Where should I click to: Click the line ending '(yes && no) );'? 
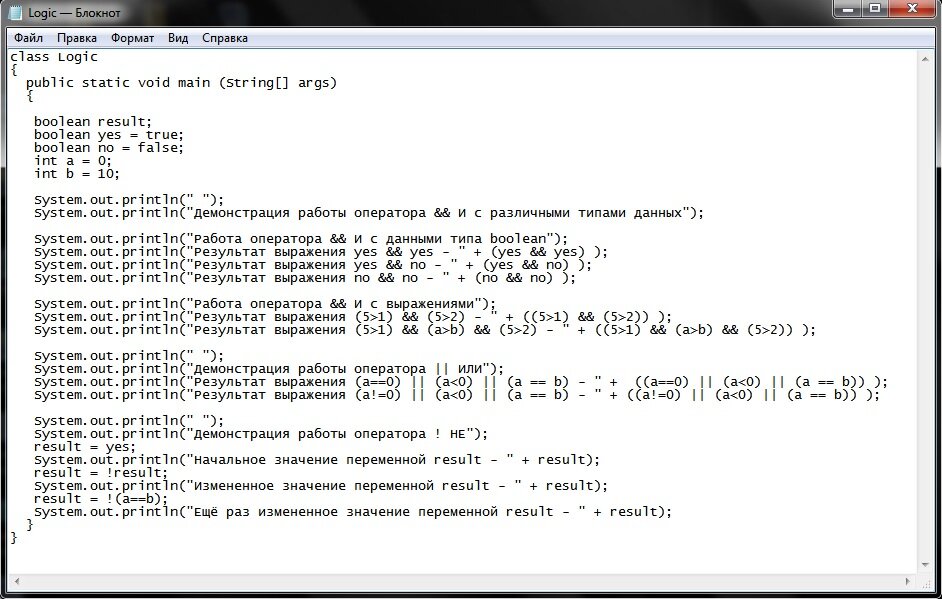tap(313, 265)
